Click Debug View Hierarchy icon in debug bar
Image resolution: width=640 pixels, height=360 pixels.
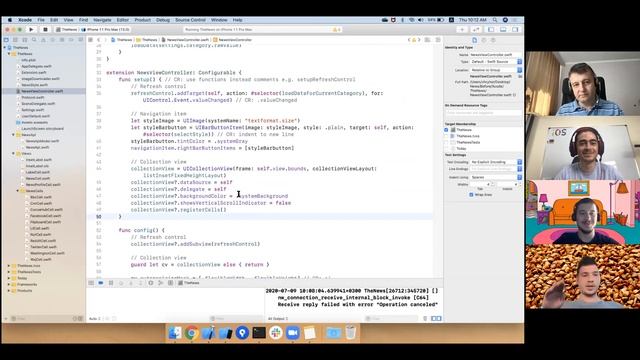click(151, 283)
